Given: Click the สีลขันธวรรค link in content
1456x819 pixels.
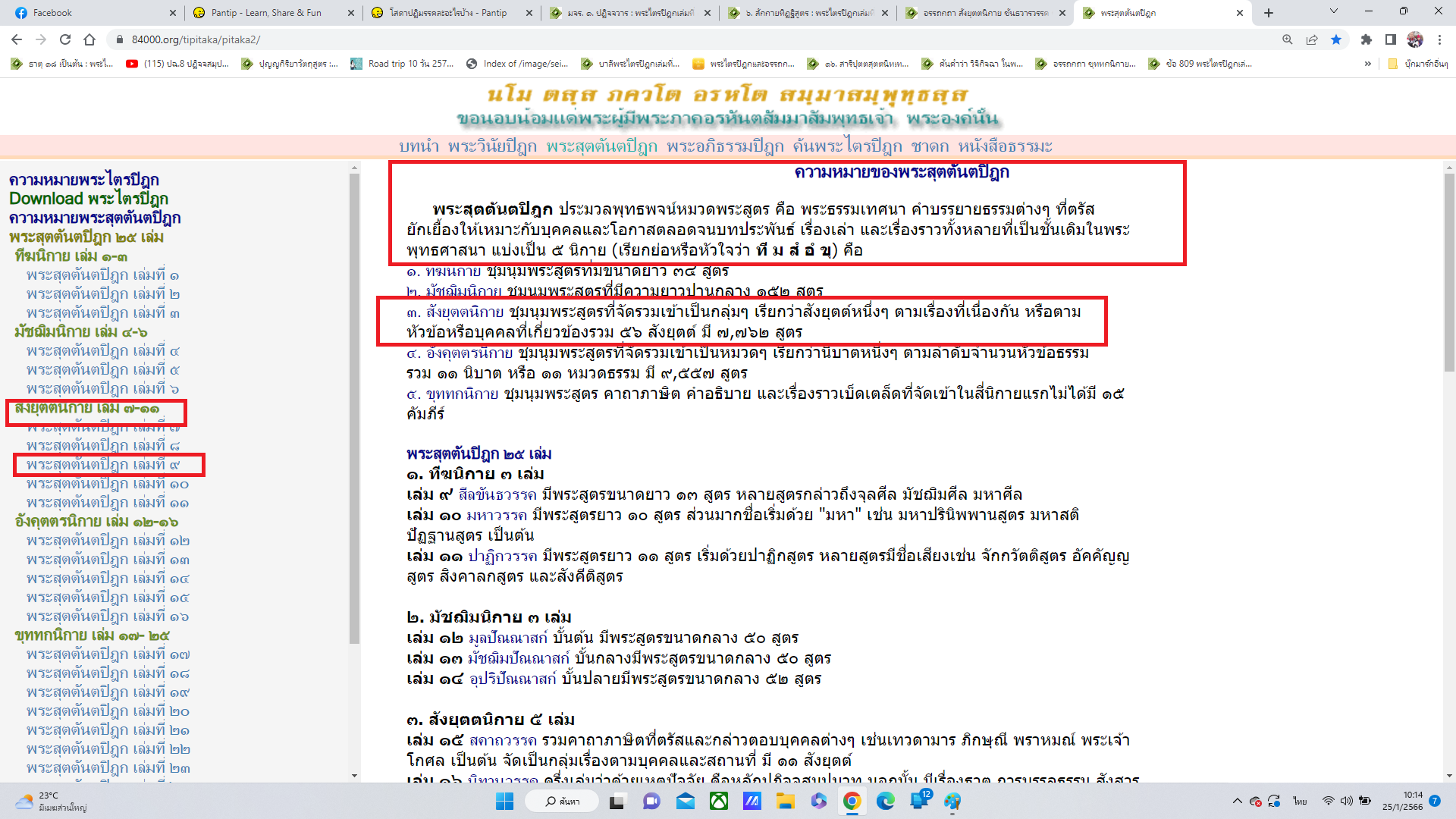Looking at the screenshot, I should [497, 494].
